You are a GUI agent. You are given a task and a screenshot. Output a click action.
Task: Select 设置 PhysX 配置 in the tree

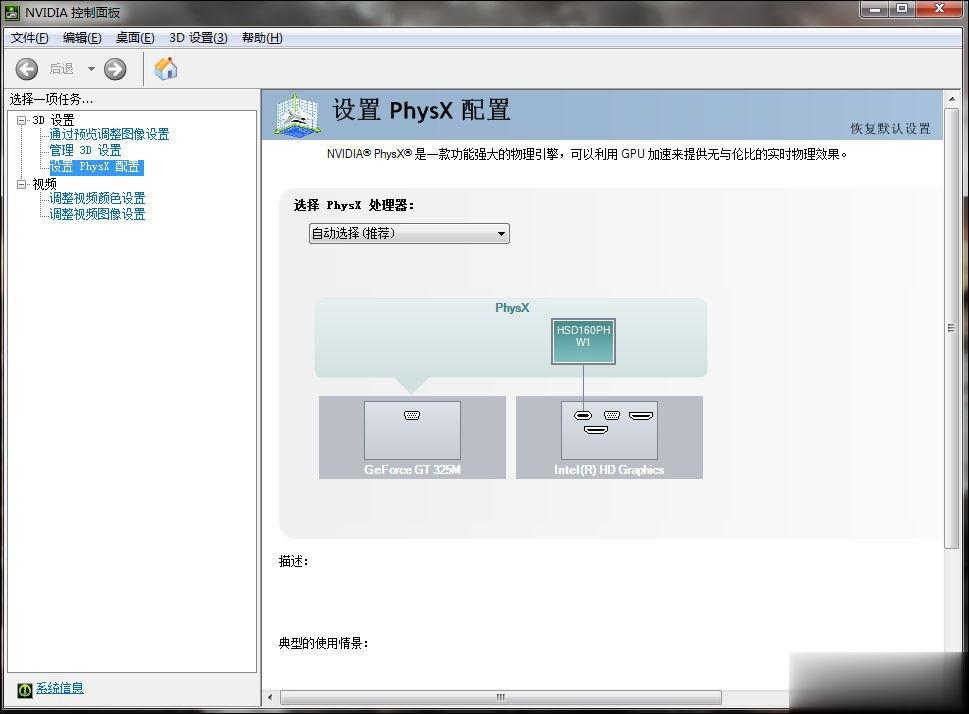point(96,167)
